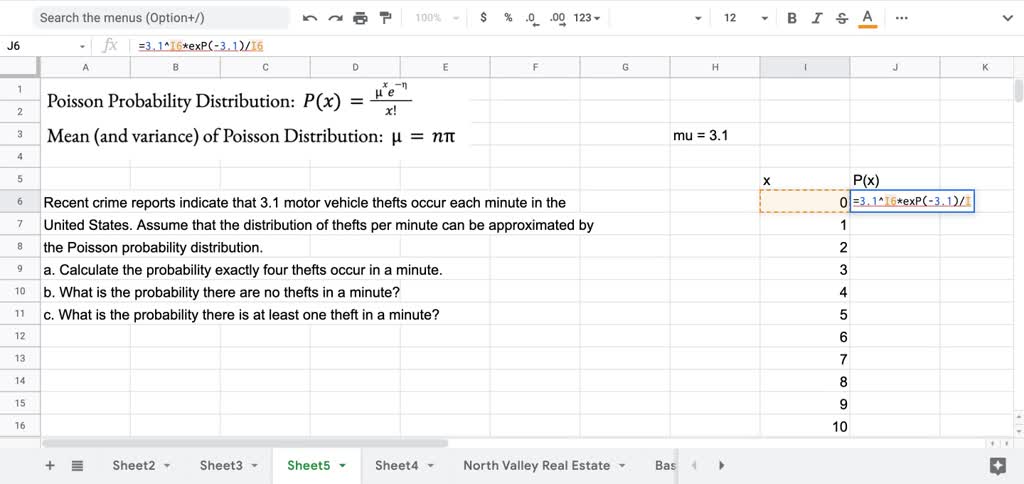This screenshot has height=484, width=1024.
Task: Open the Sheet3 tab menu arrow
Action: point(255,466)
